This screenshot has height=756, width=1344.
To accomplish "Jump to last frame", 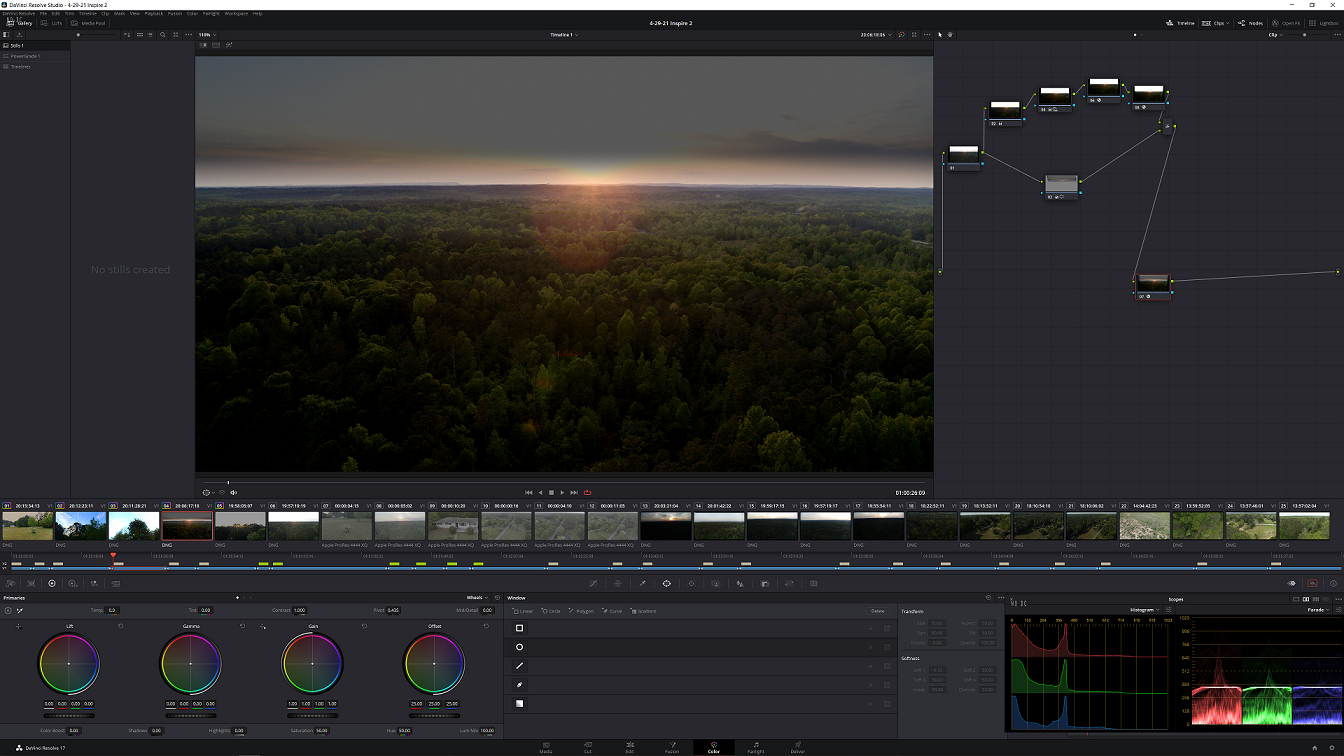I will (574, 492).
